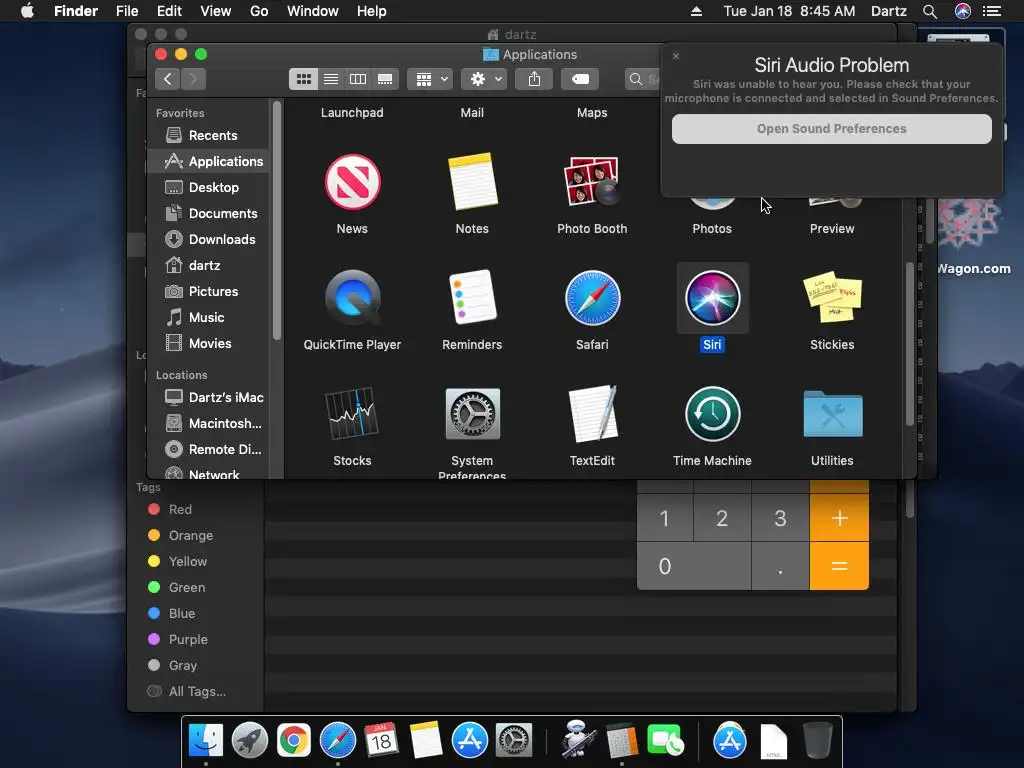
Task: Open the Stickies app icon
Action: click(832, 298)
